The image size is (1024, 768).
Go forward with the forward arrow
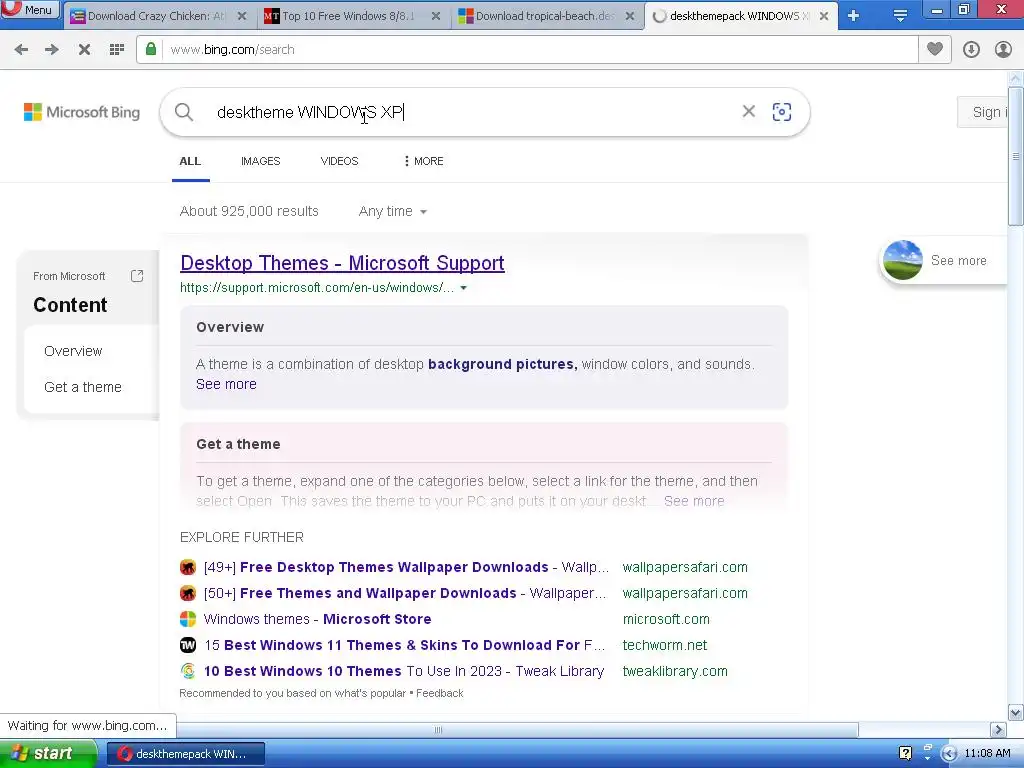52,50
